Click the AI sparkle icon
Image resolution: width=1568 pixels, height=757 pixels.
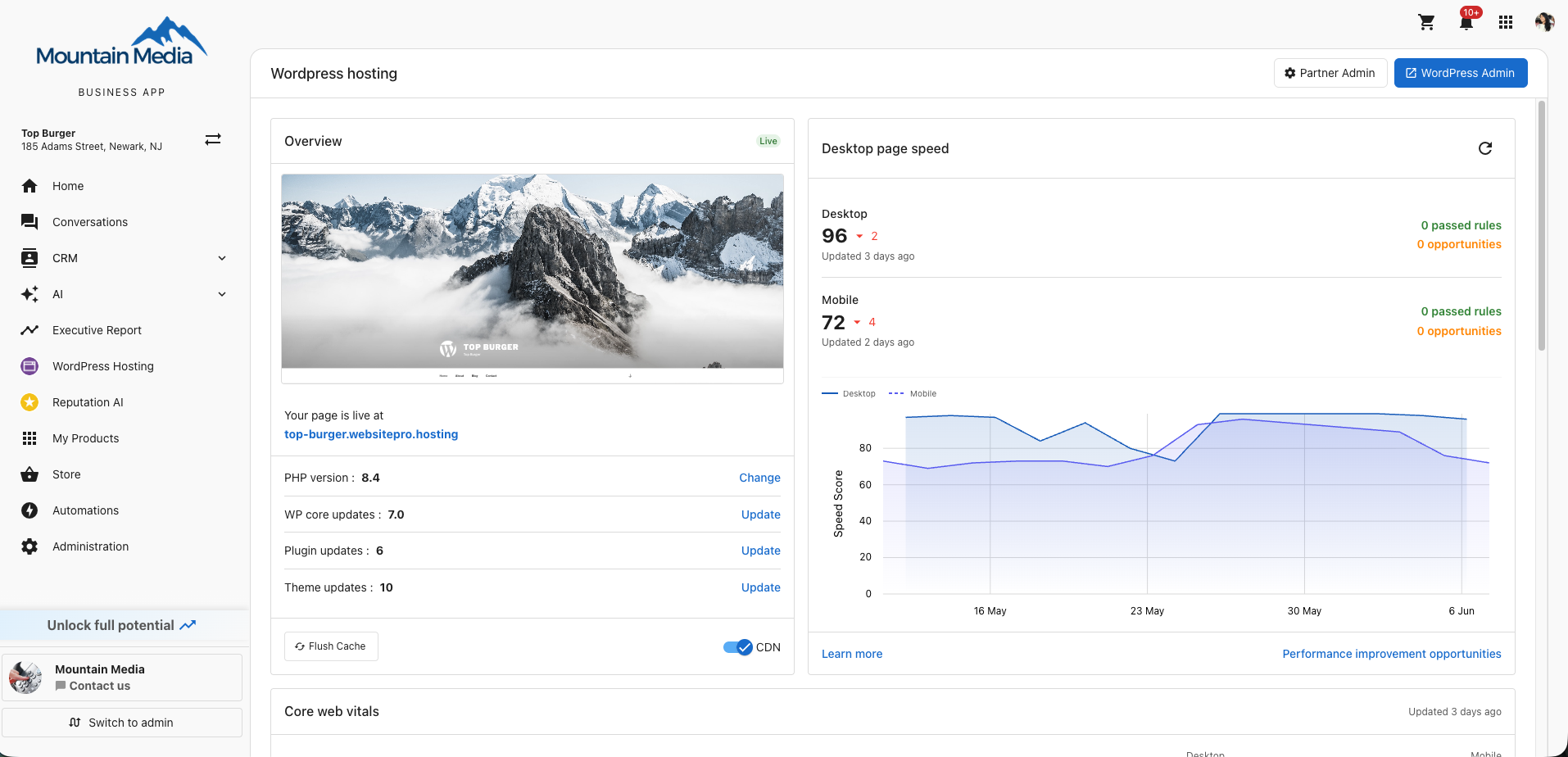pyautogui.click(x=29, y=294)
